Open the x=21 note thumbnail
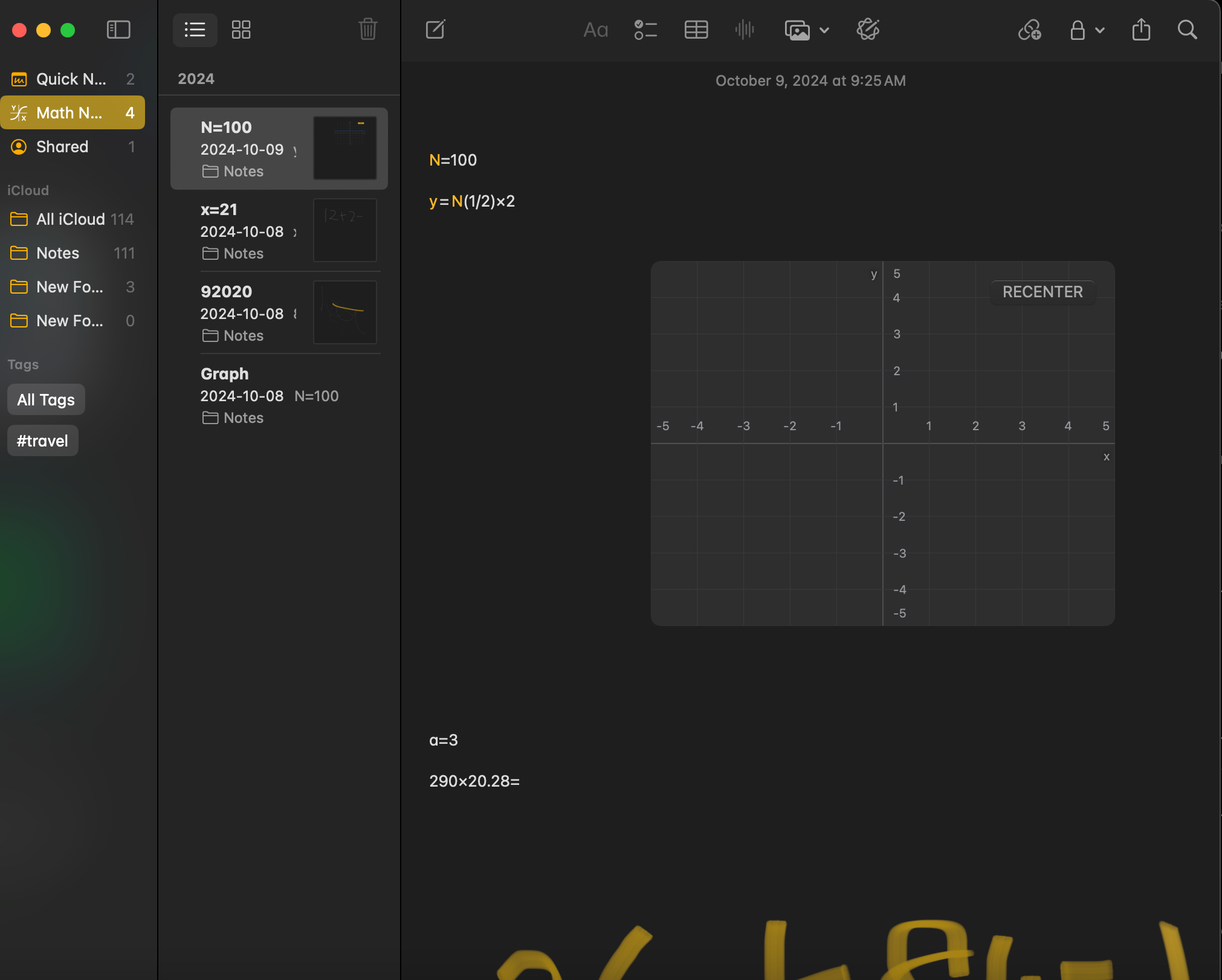 coord(345,230)
